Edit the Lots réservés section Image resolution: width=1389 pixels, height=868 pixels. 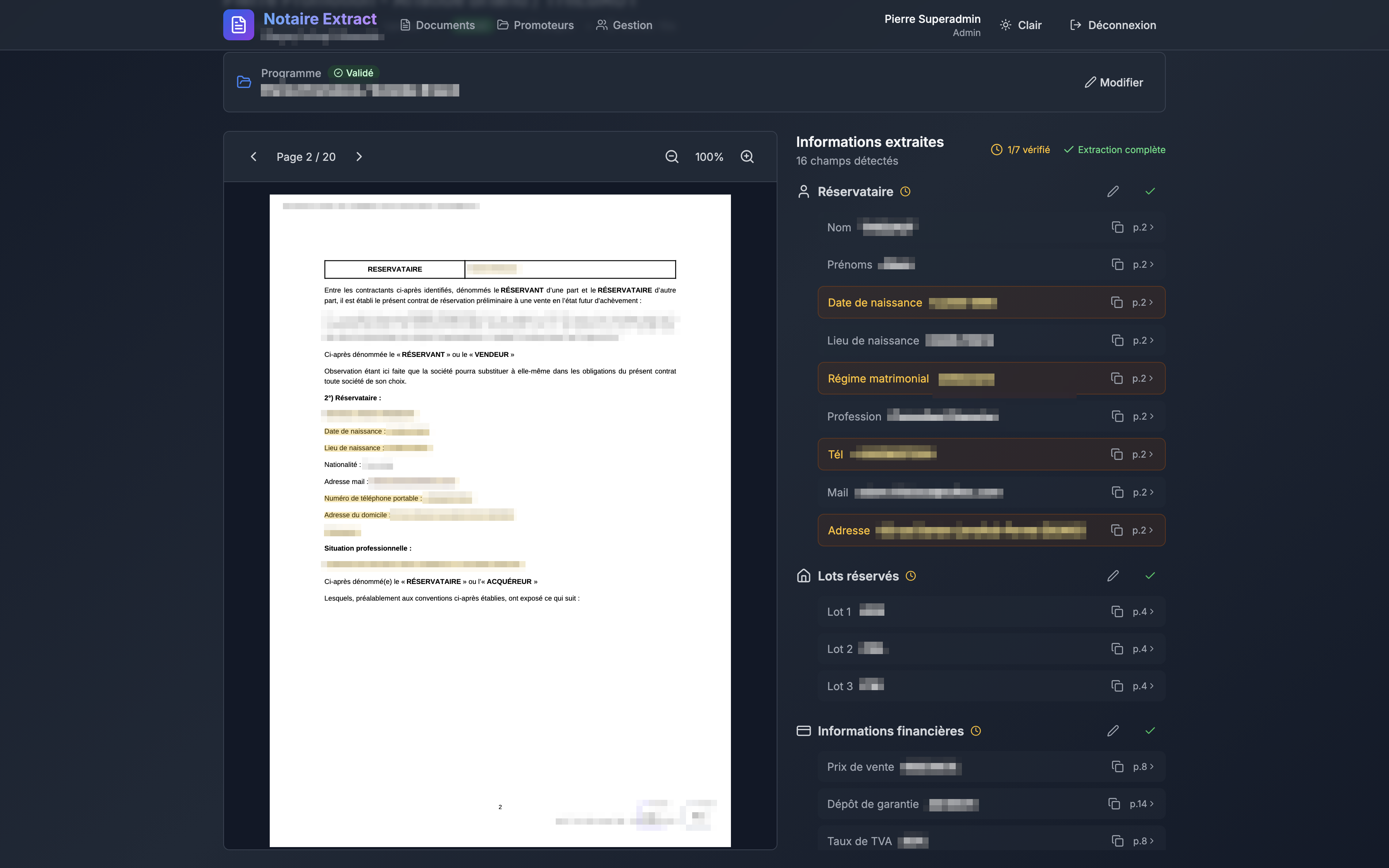[1112, 576]
